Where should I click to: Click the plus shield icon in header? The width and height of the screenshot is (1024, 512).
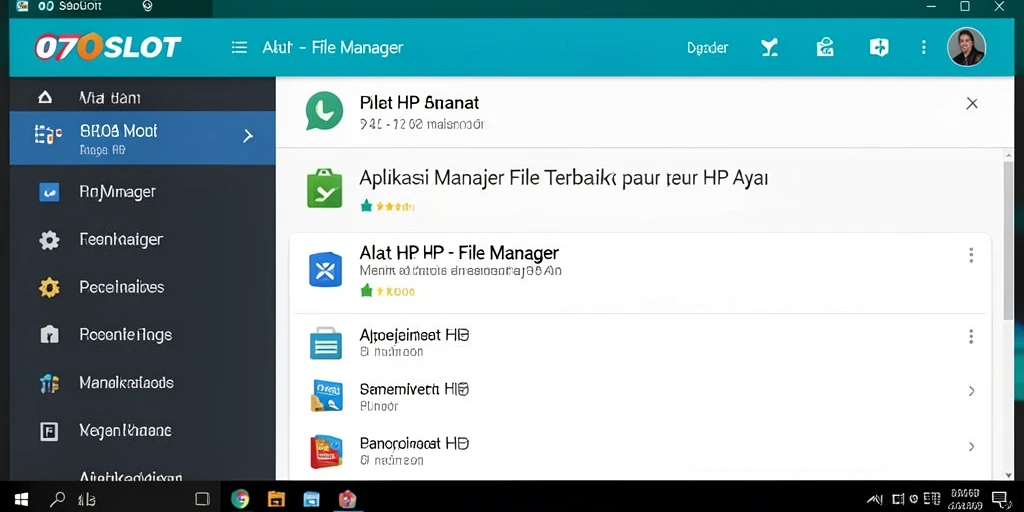pos(879,47)
